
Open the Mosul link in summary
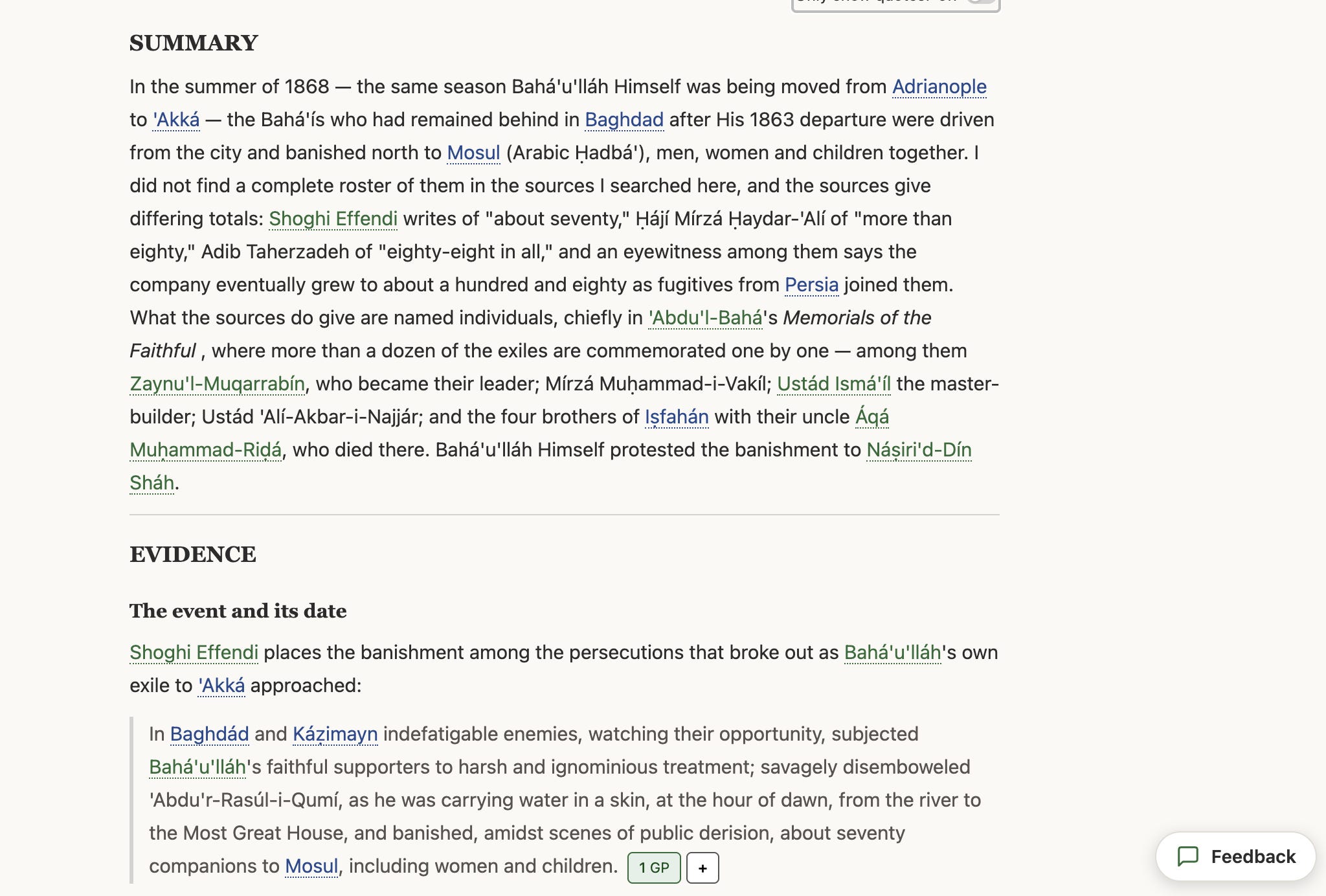473,153
